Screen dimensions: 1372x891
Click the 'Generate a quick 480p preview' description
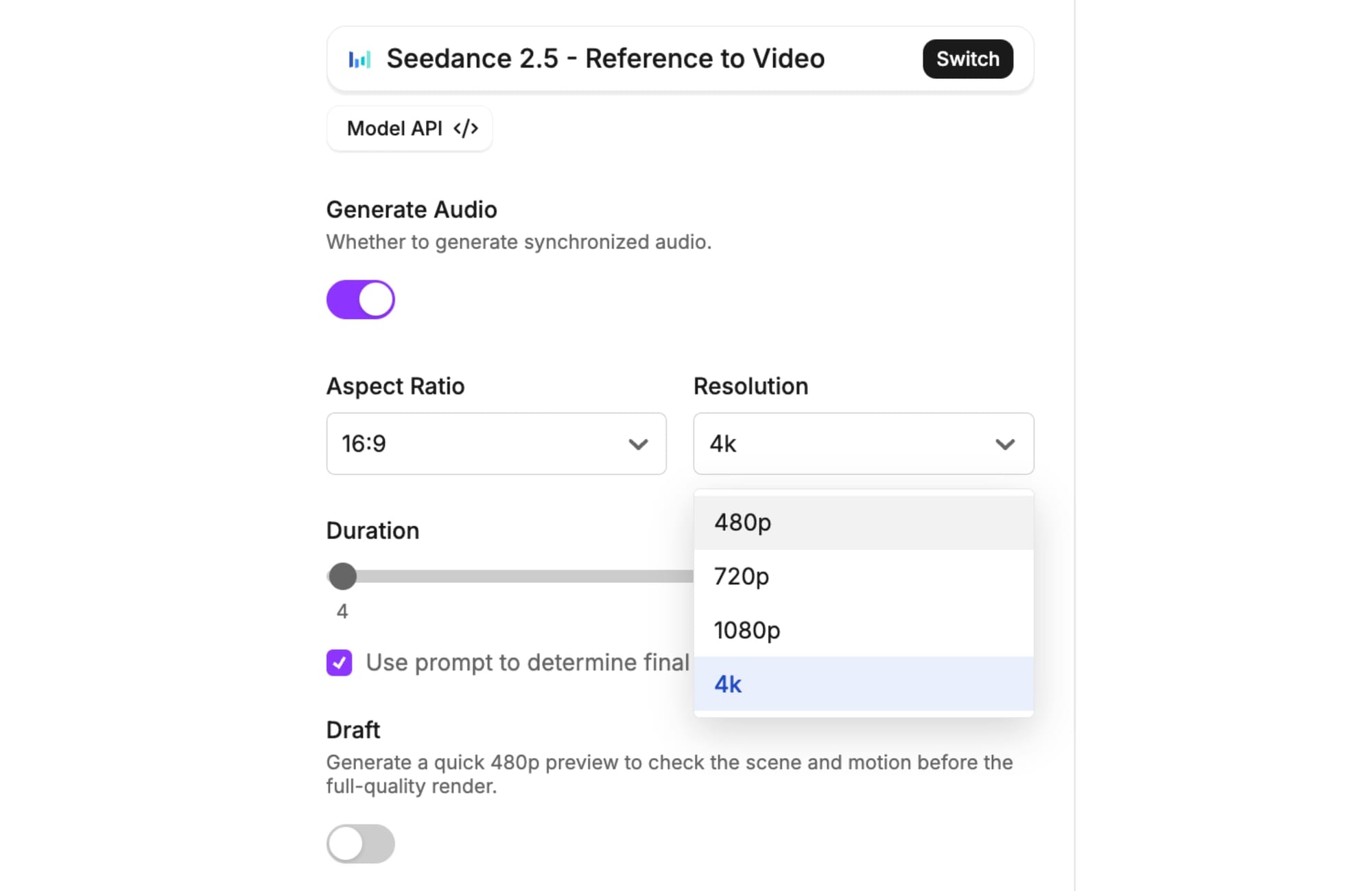tap(670, 774)
